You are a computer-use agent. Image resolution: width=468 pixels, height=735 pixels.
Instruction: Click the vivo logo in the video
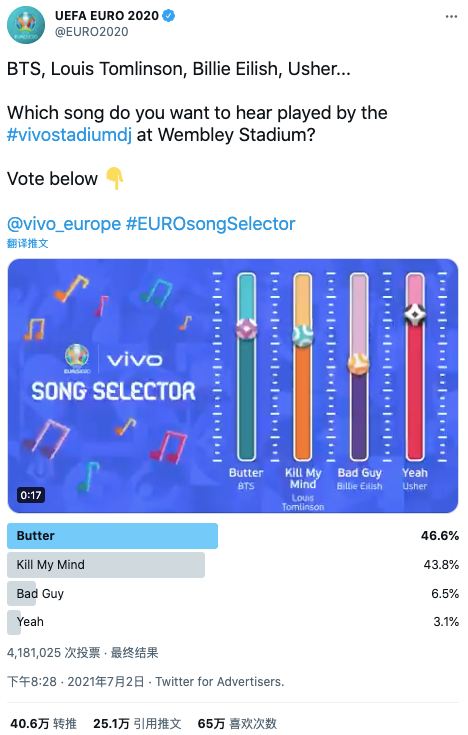(135, 360)
